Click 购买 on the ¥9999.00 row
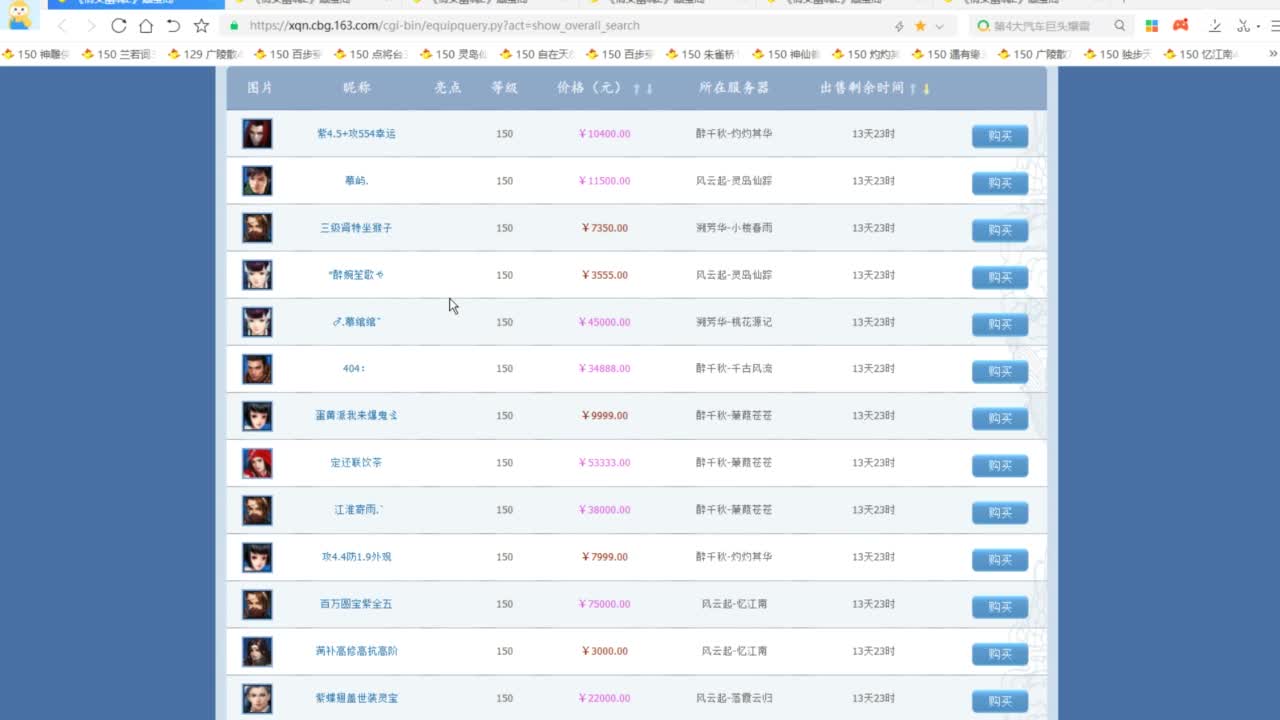The width and height of the screenshot is (1280, 720). pos(1000,418)
